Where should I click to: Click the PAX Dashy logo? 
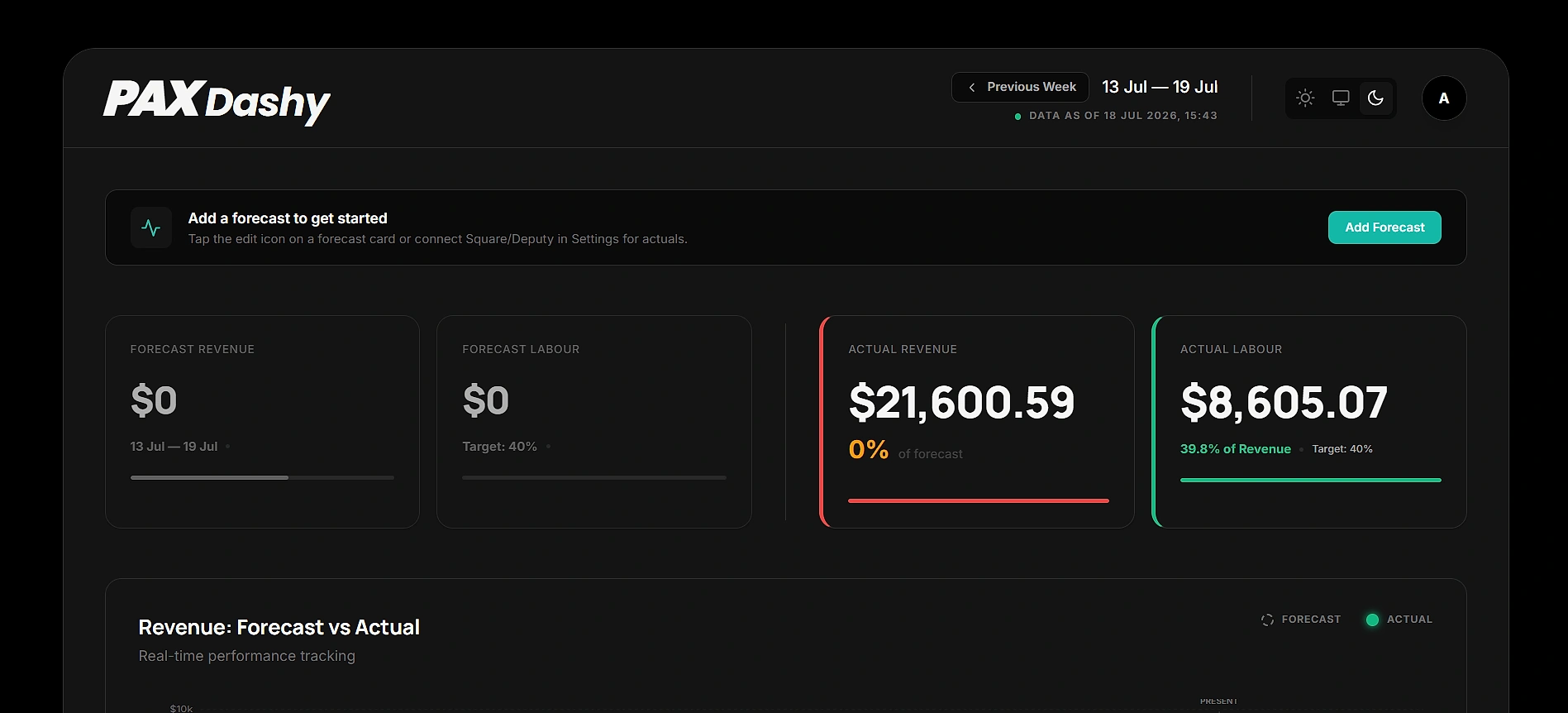(x=217, y=101)
